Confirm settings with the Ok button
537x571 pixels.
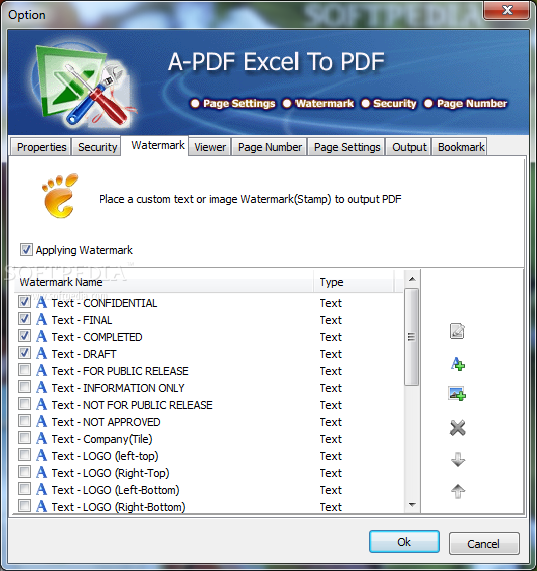click(404, 542)
